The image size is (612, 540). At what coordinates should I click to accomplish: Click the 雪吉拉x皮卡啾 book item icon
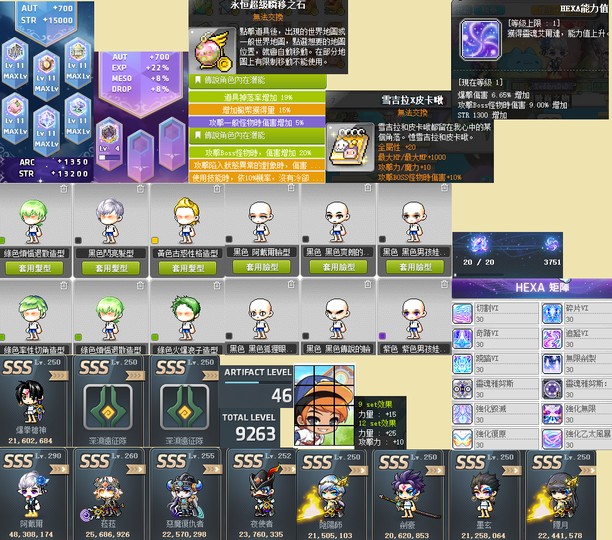pos(350,147)
